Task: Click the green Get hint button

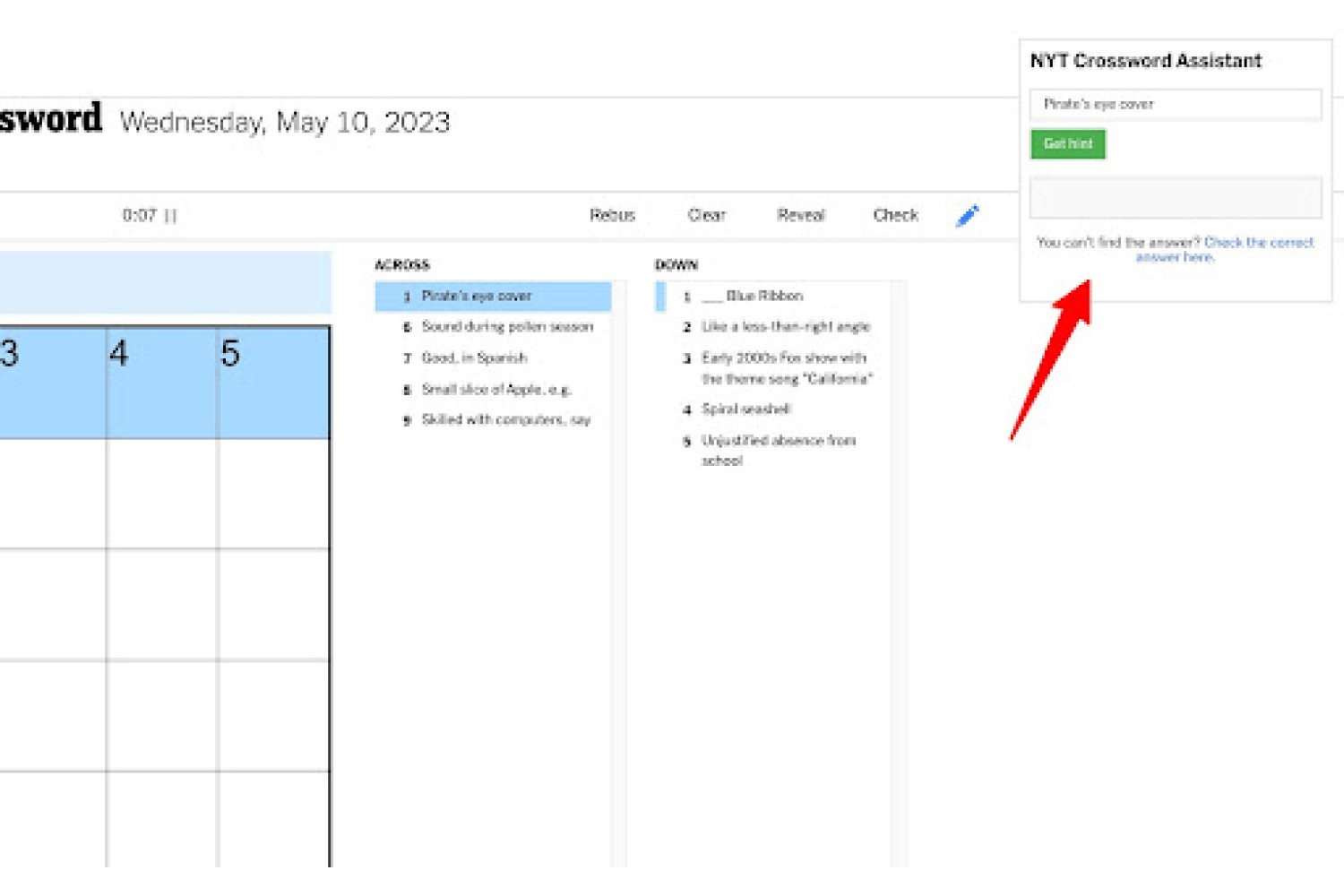Action: pyautogui.click(x=1068, y=143)
